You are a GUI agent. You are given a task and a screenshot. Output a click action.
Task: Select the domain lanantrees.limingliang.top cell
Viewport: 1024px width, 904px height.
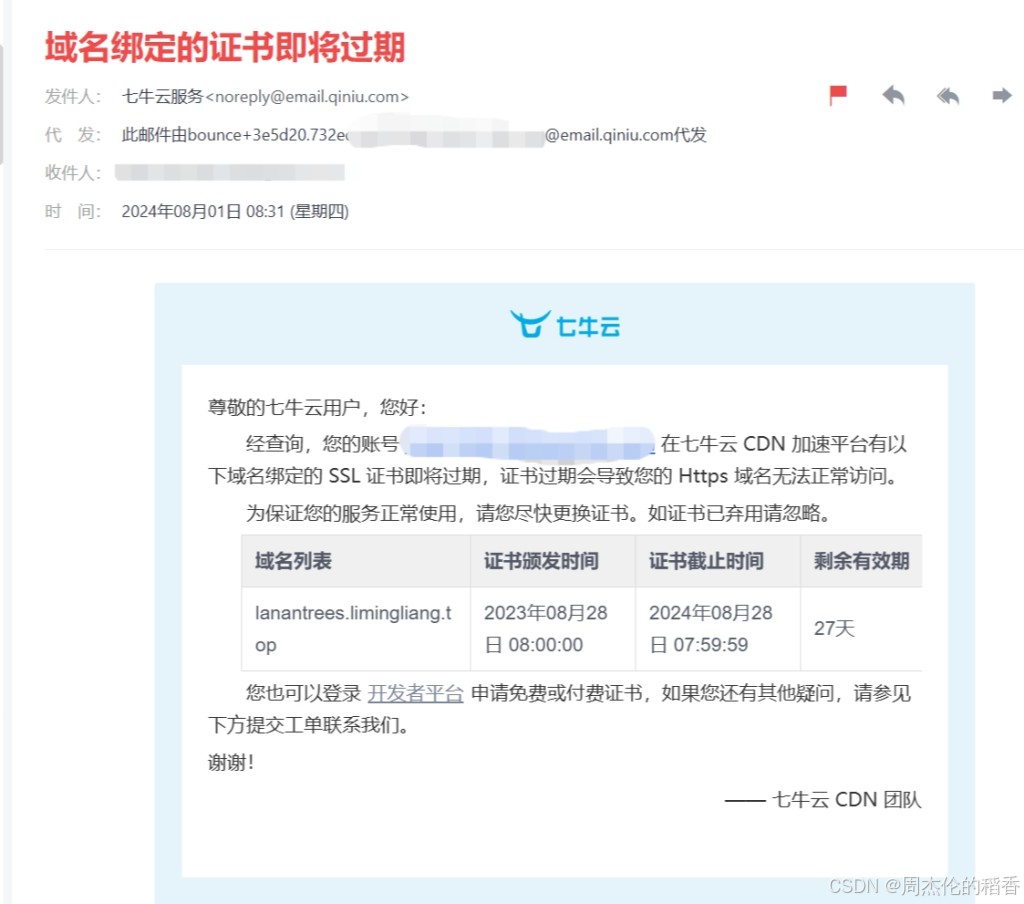[356, 628]
